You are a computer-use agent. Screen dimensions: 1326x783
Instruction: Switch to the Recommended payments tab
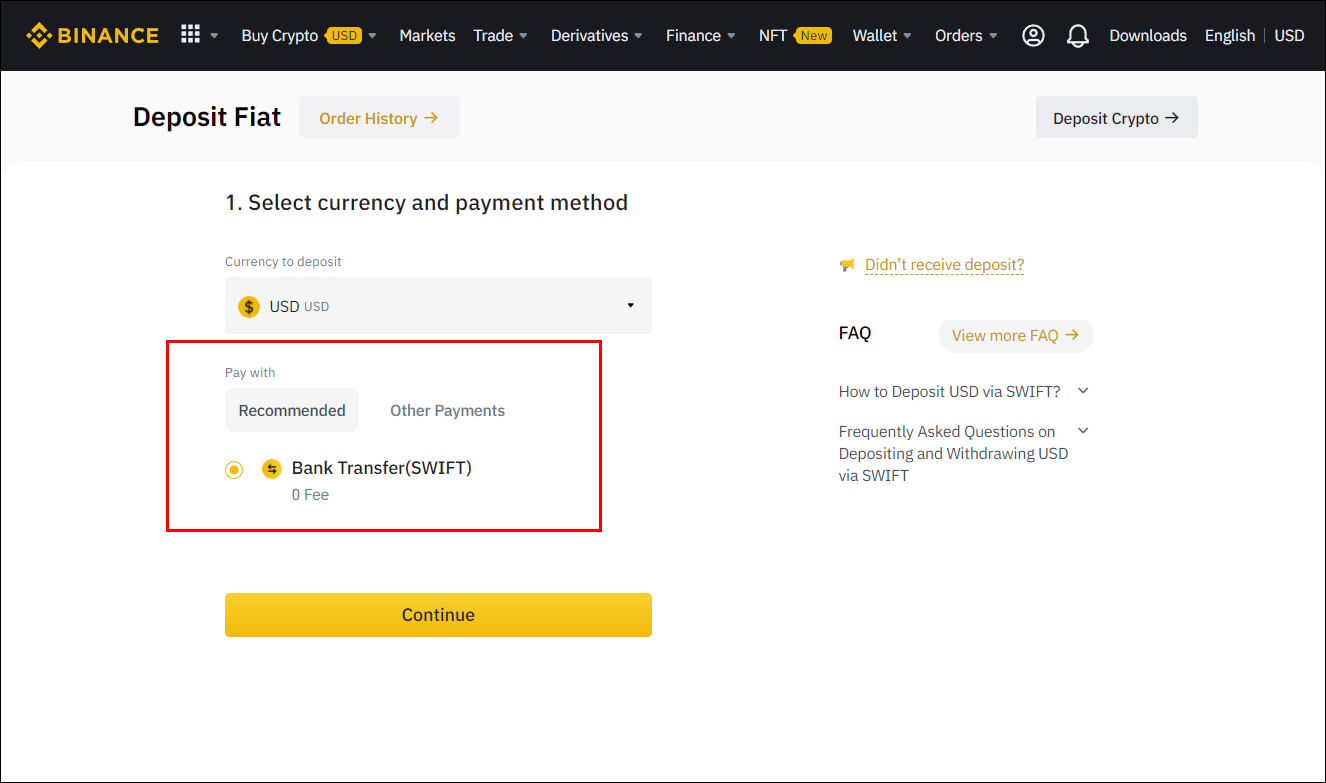292,410
